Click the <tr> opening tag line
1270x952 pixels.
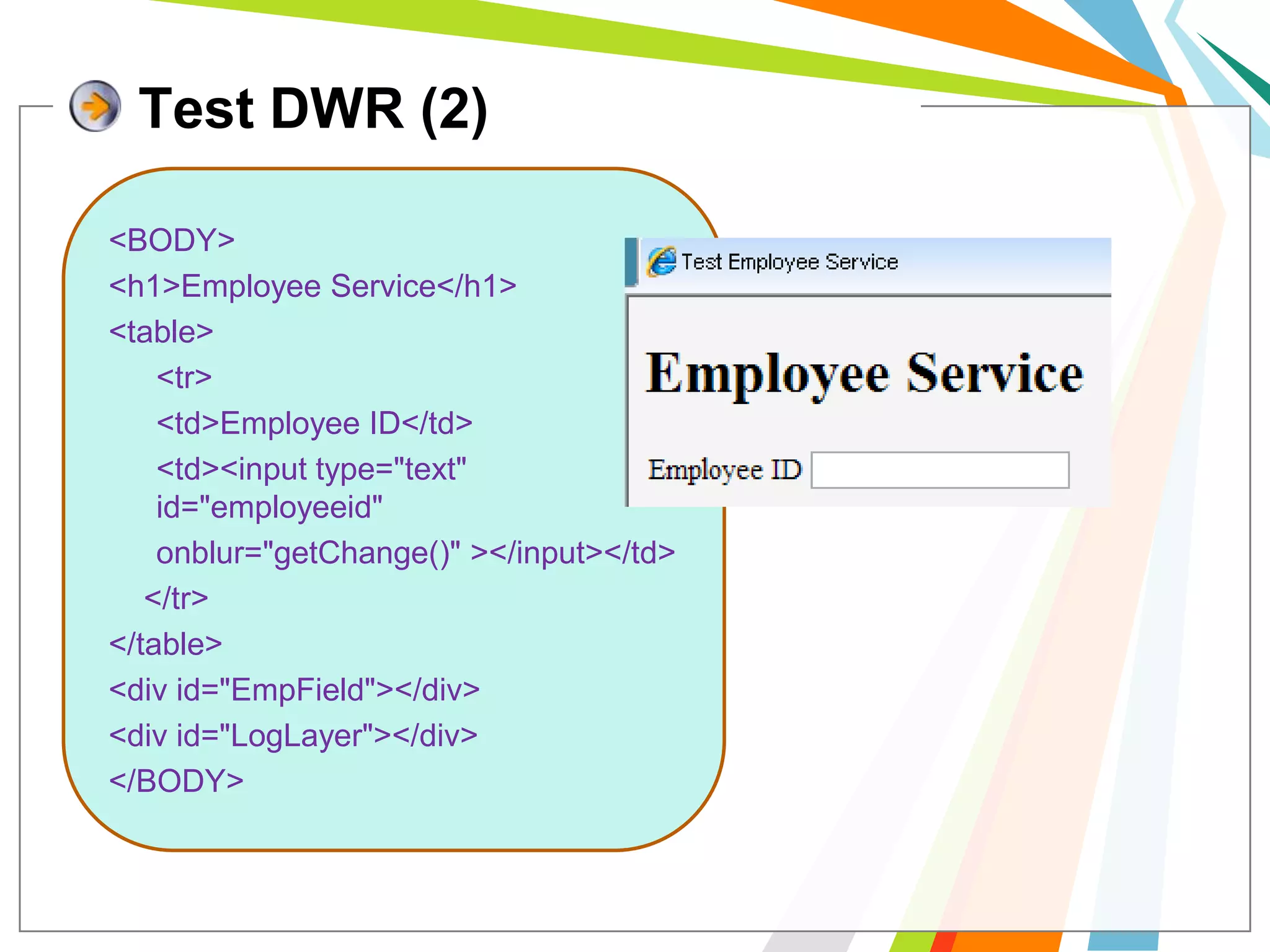point(184,377)
